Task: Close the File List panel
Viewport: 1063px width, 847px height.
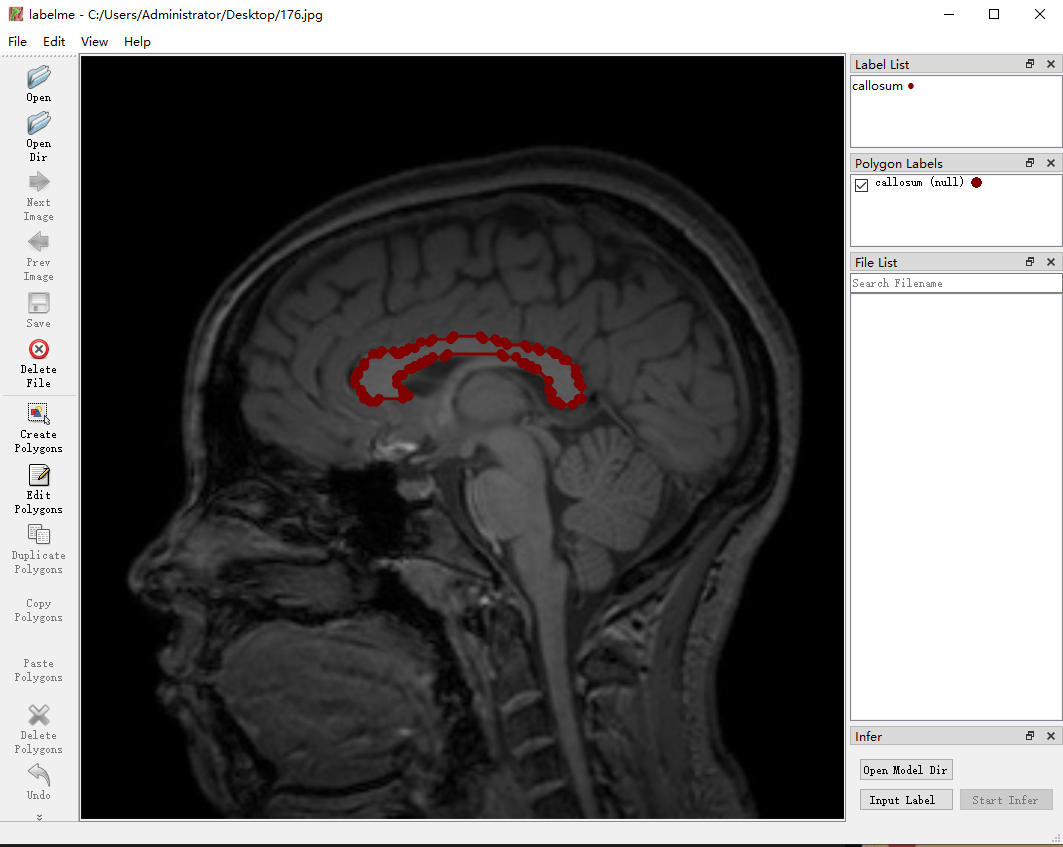Action: click(1050, 262)
